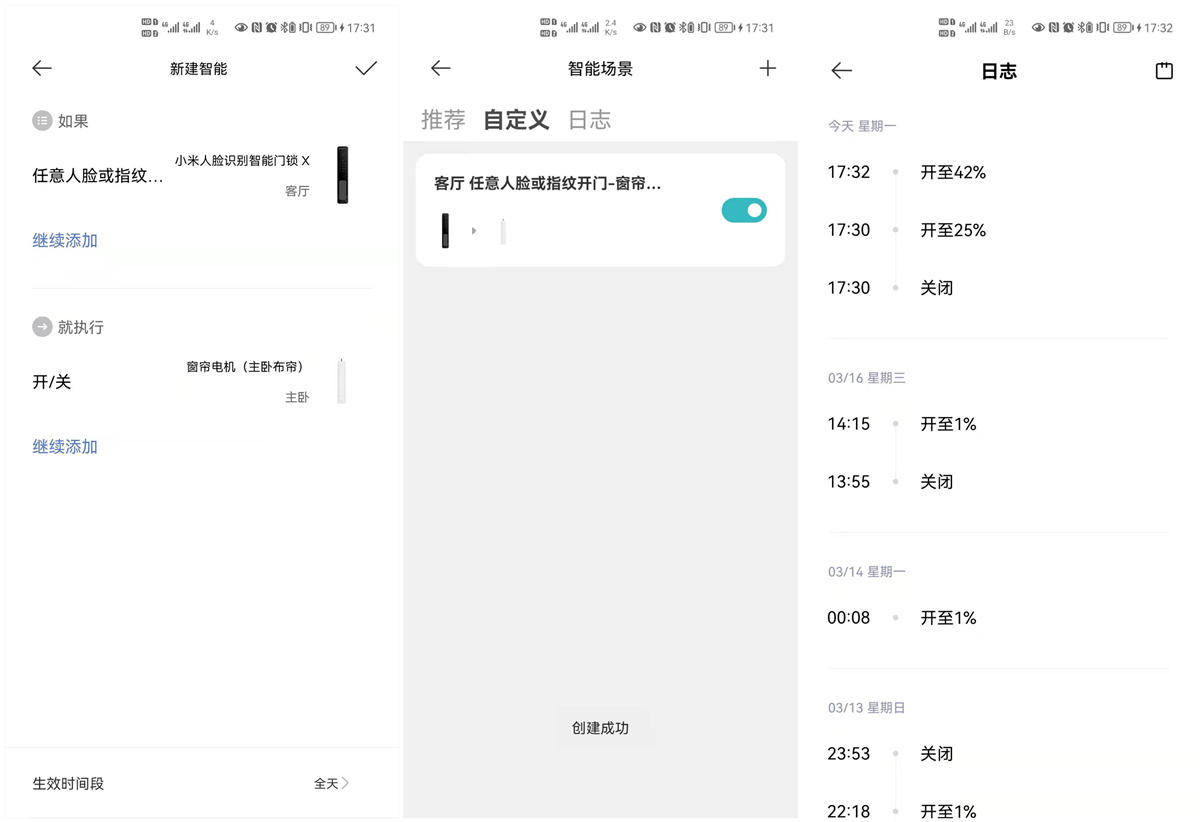Open the calendar icon on the 日志 page

(x=1164, y=70)
